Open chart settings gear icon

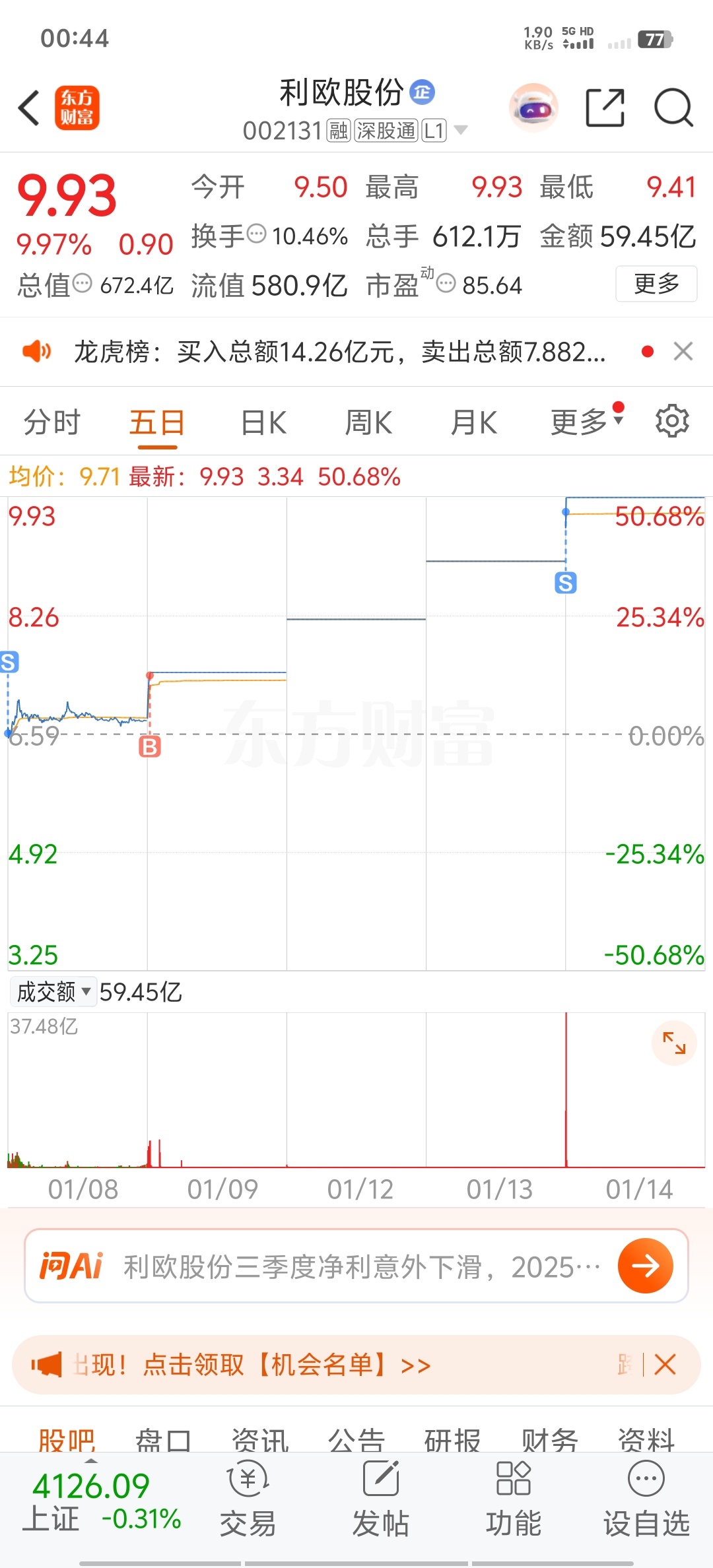pyautogui.click(x=672, y=421)
